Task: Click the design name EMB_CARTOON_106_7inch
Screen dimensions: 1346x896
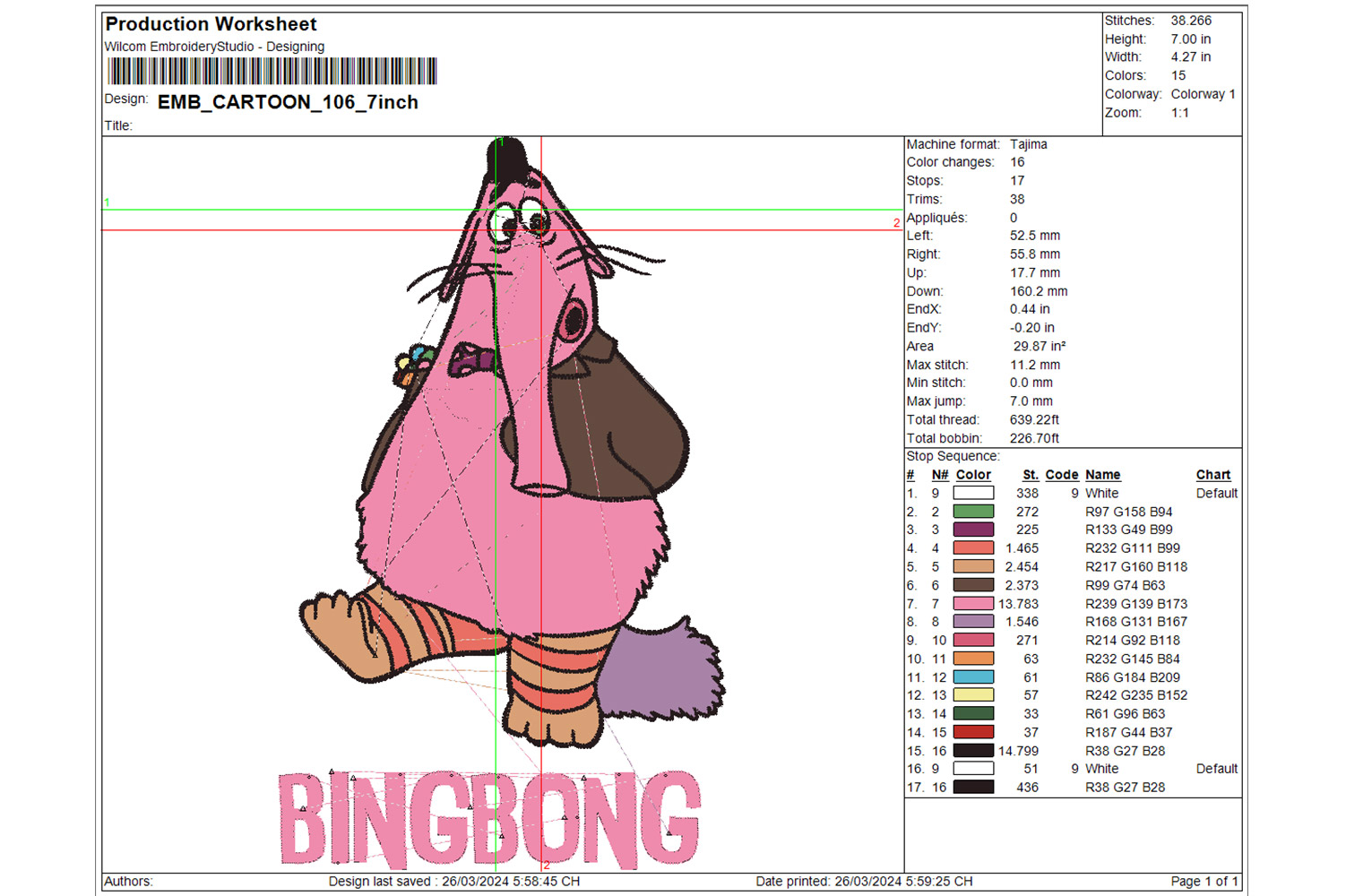Action: click(x=288, y=102)
